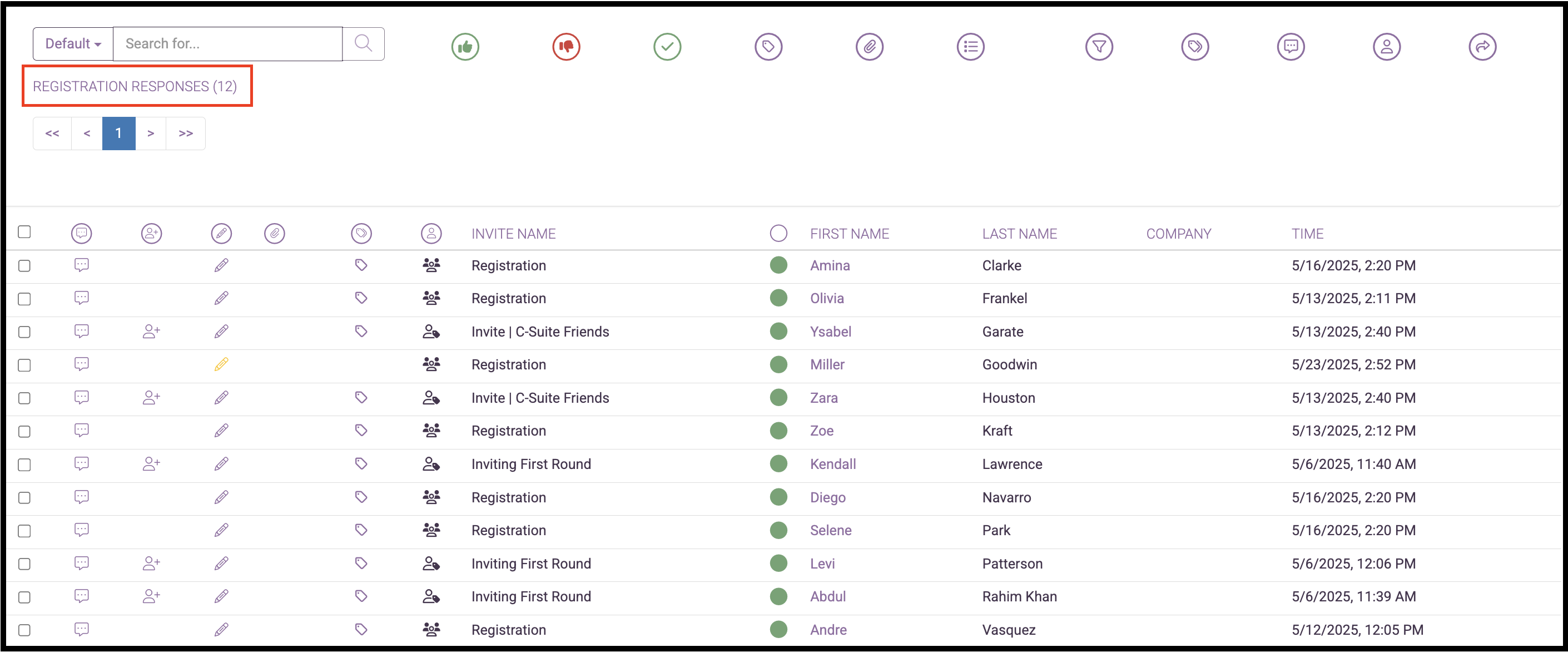Click the green thumbs-up approve icon
1568x652 pixels.
coord(465,46)
